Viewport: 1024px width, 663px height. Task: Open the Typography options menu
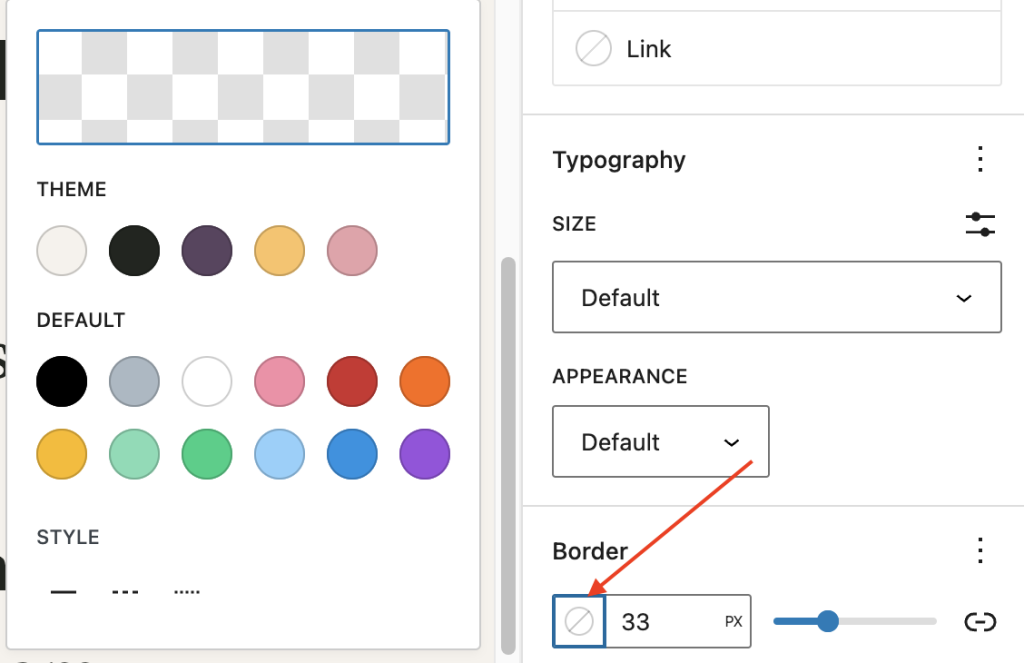tap(980, 159)
